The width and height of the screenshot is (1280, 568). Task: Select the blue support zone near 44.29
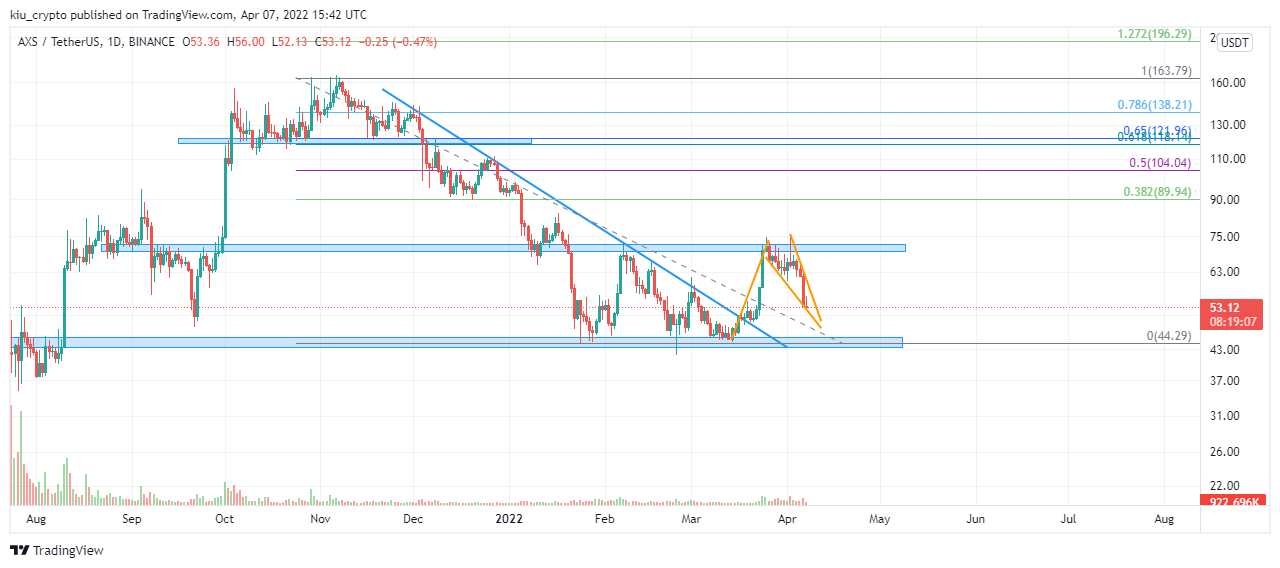(x=456, y=342)
